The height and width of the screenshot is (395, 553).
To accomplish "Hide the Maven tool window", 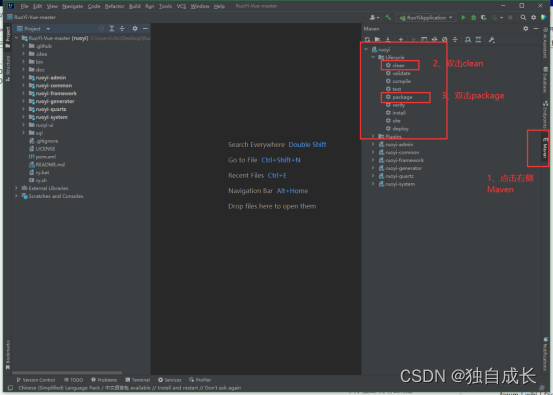I will [536, 29].
